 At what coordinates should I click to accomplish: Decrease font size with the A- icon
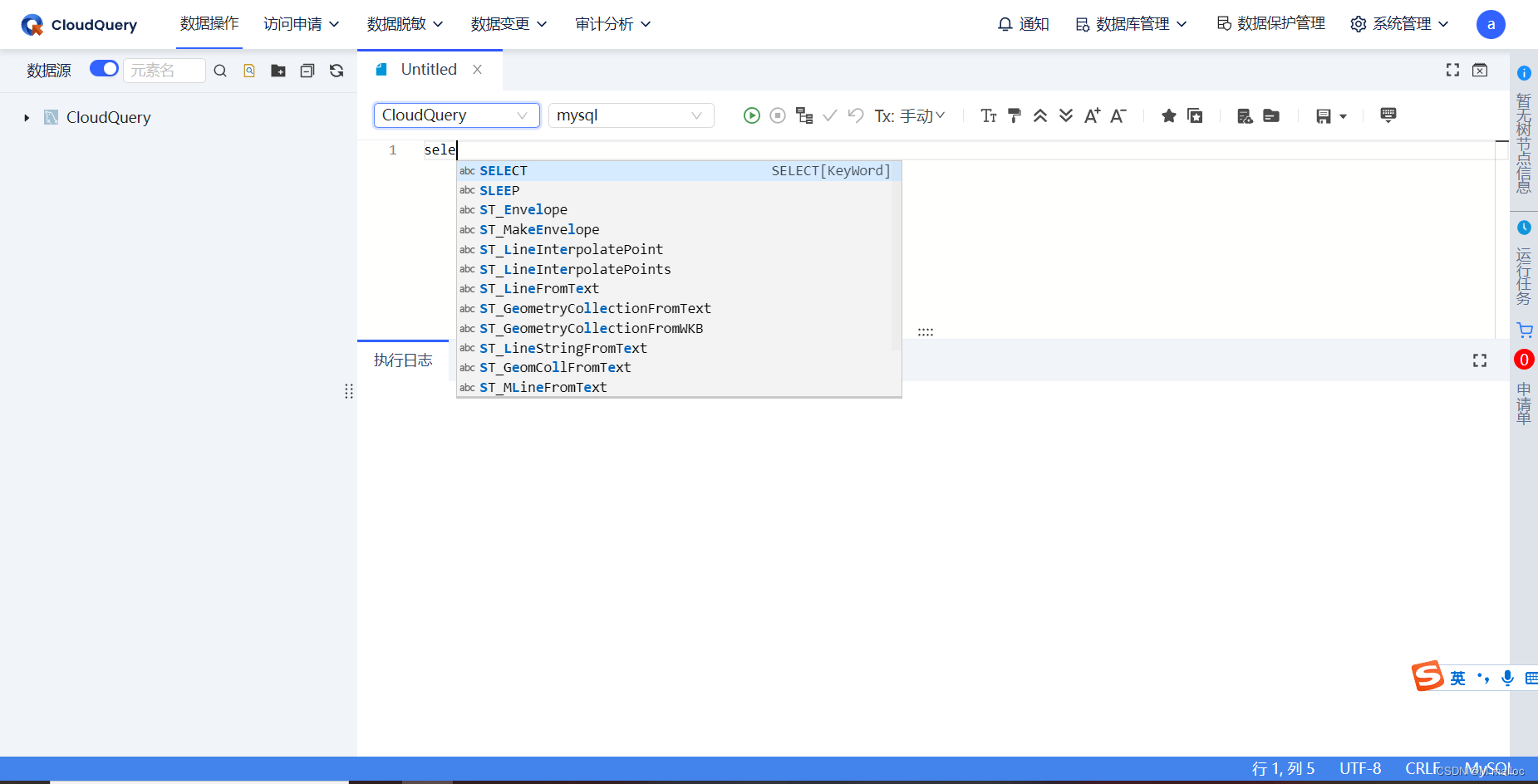click(x=1118, y=115)
